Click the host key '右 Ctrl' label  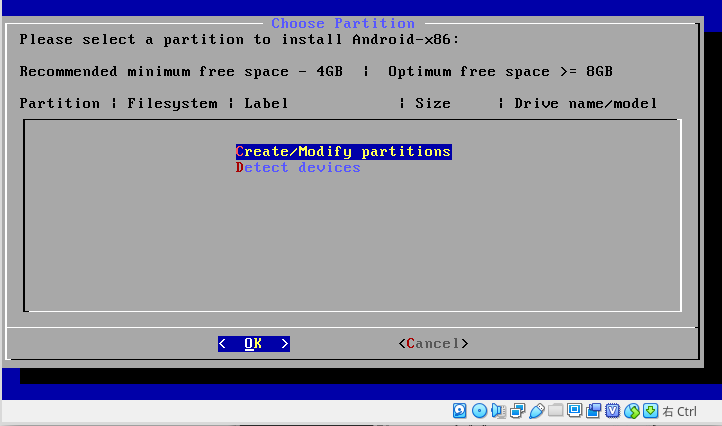coord(680,411)
